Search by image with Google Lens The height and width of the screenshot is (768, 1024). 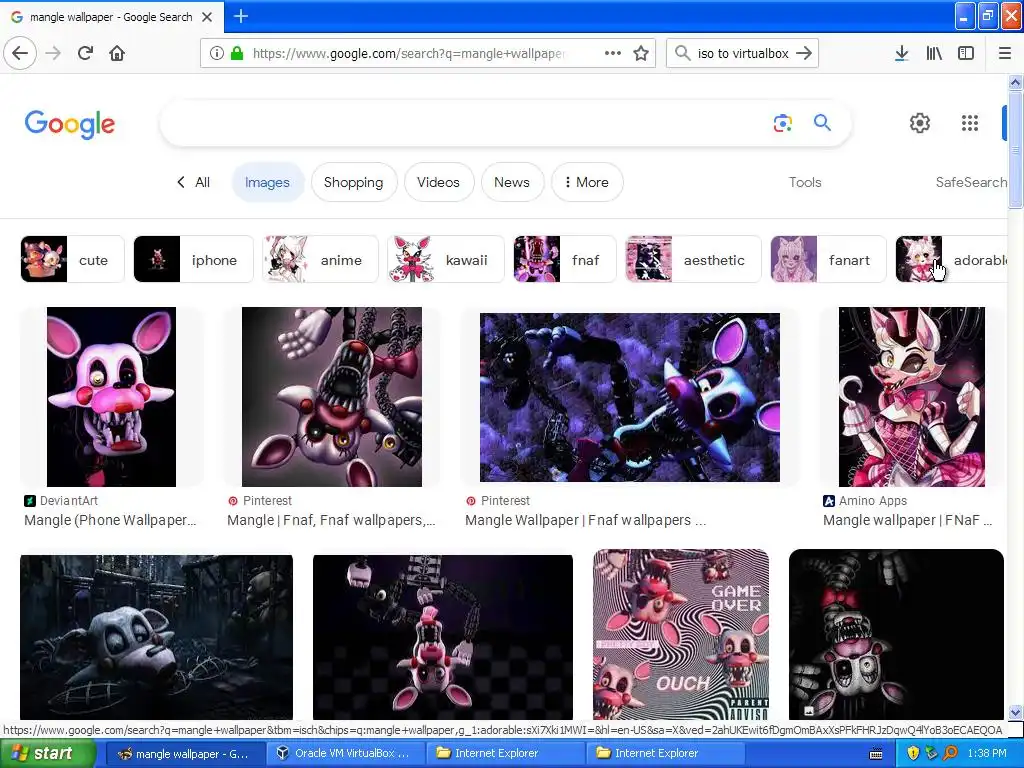782,123
